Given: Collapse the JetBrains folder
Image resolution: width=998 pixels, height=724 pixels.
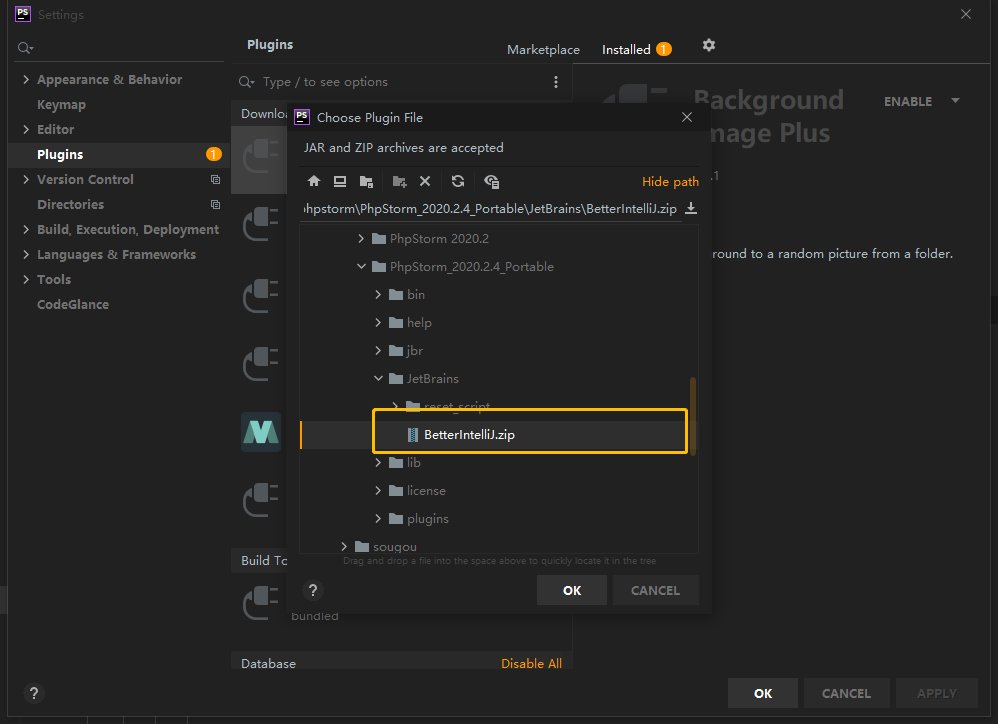Looking at the screenshot, I should pos(378,379).
